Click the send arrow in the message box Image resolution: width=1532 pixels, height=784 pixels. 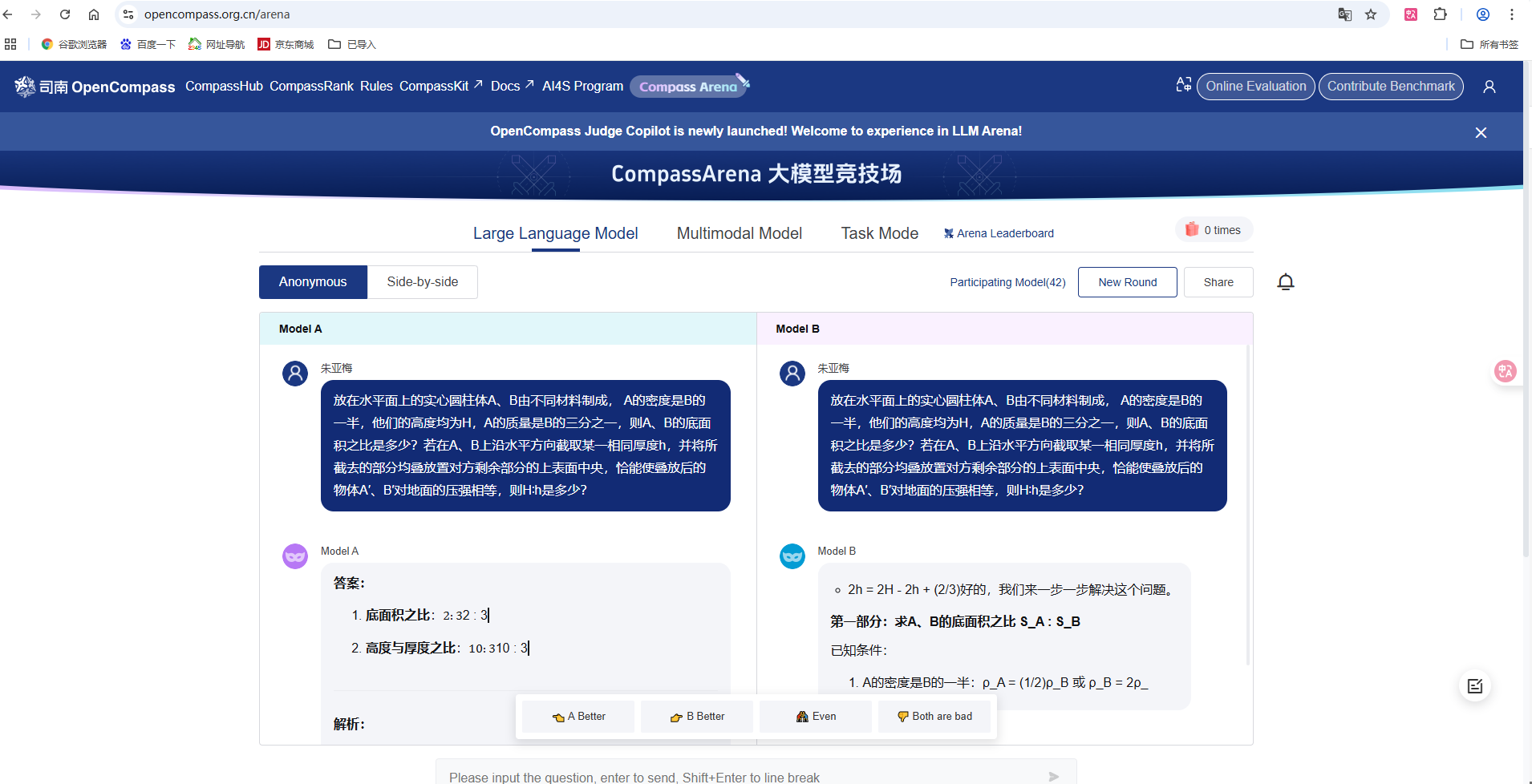[x=1054, y=776]
